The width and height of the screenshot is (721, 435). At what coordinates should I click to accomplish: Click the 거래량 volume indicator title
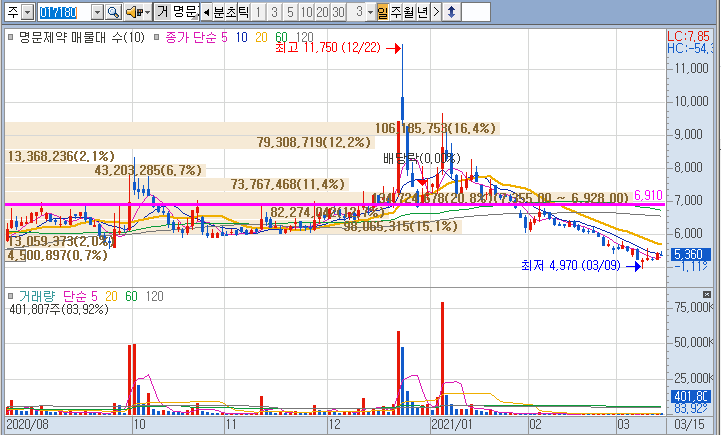pyautogui.click(x=37, y=296)
